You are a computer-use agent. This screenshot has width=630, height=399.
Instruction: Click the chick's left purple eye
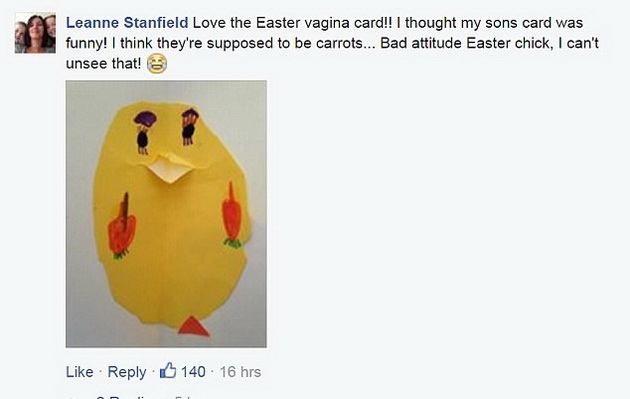coord(144,132)
